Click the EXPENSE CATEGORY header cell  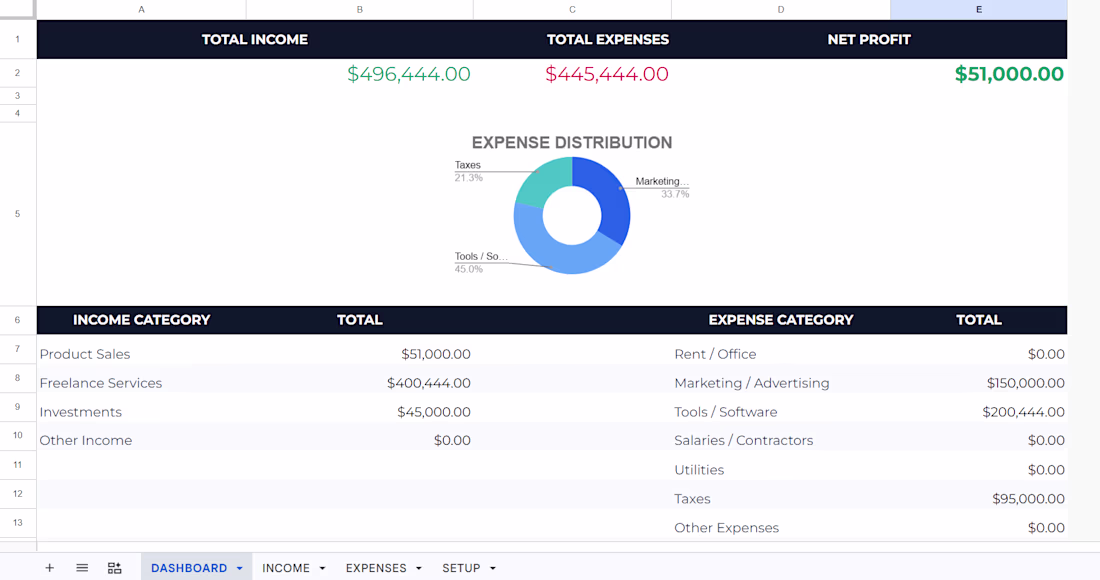[781, 320]
